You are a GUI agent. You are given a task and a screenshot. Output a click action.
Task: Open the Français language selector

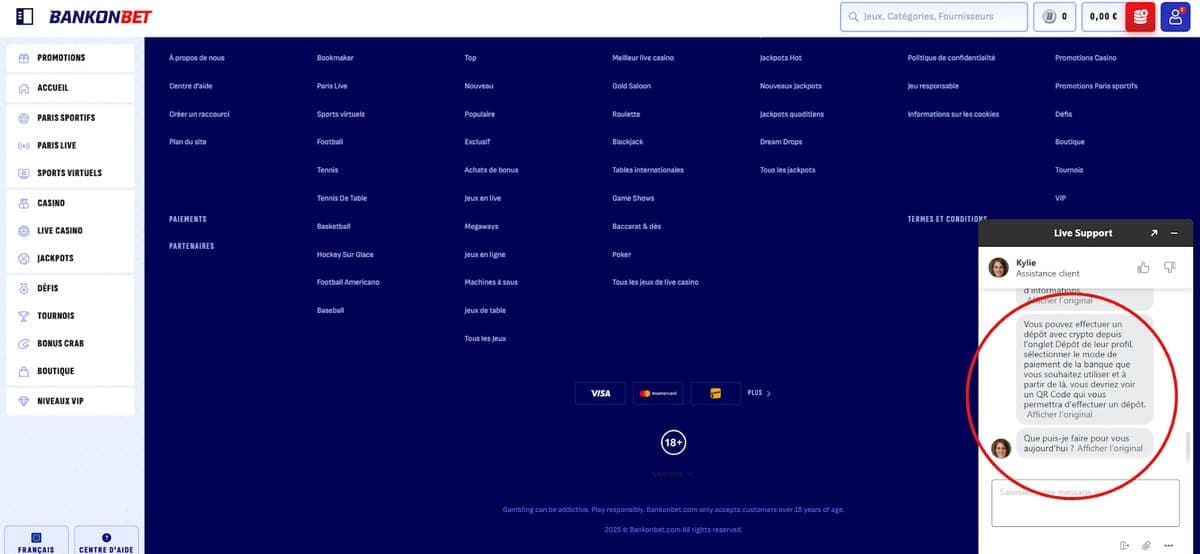(x=36, y=541)
